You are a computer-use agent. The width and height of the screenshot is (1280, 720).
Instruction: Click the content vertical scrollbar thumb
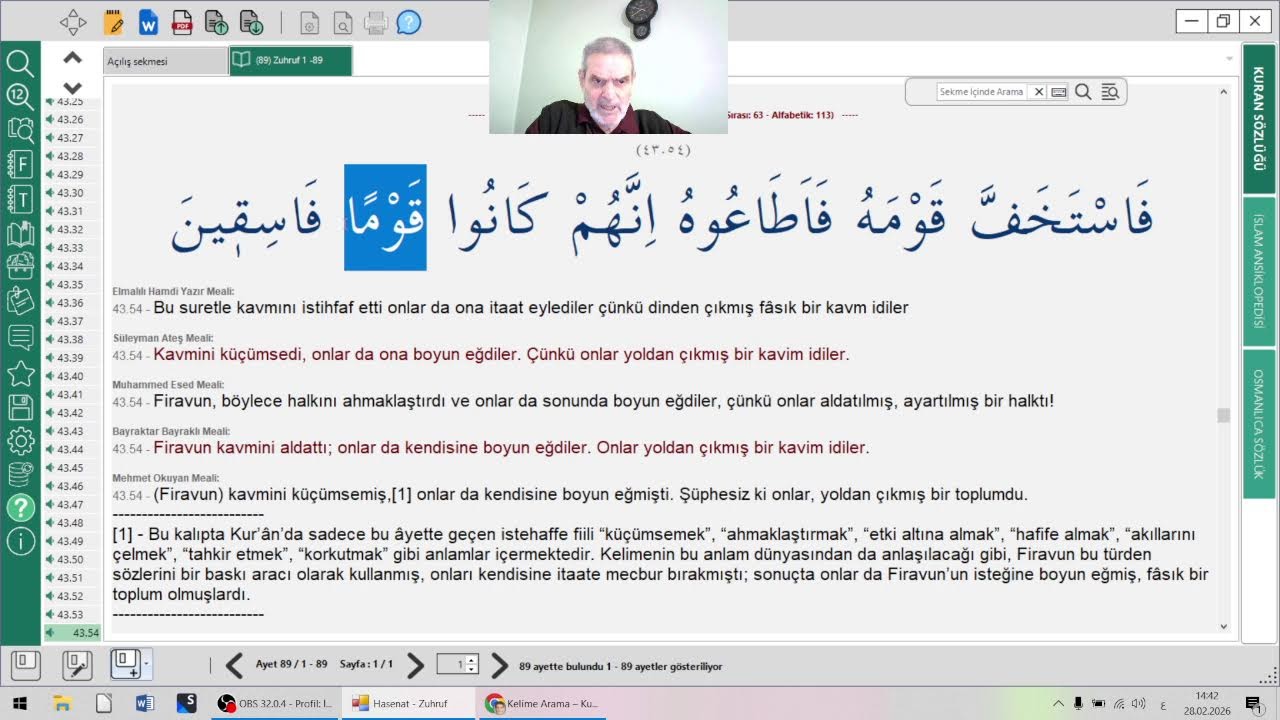point(1223,416)
